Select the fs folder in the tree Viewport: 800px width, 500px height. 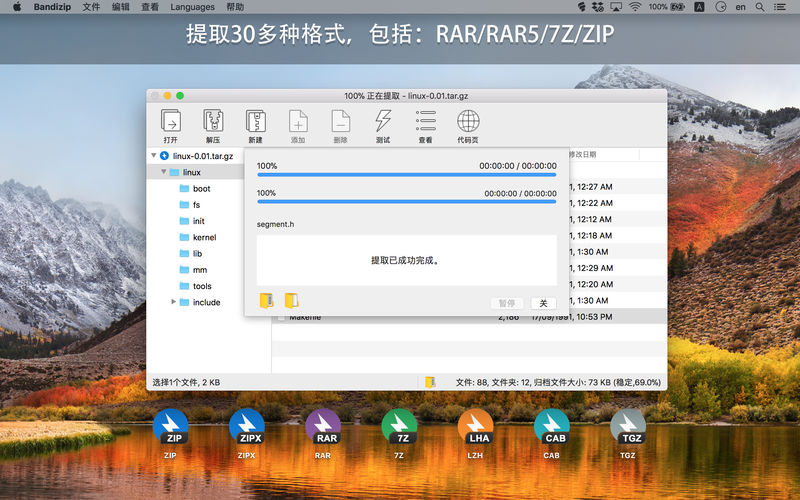pos(196,205)
